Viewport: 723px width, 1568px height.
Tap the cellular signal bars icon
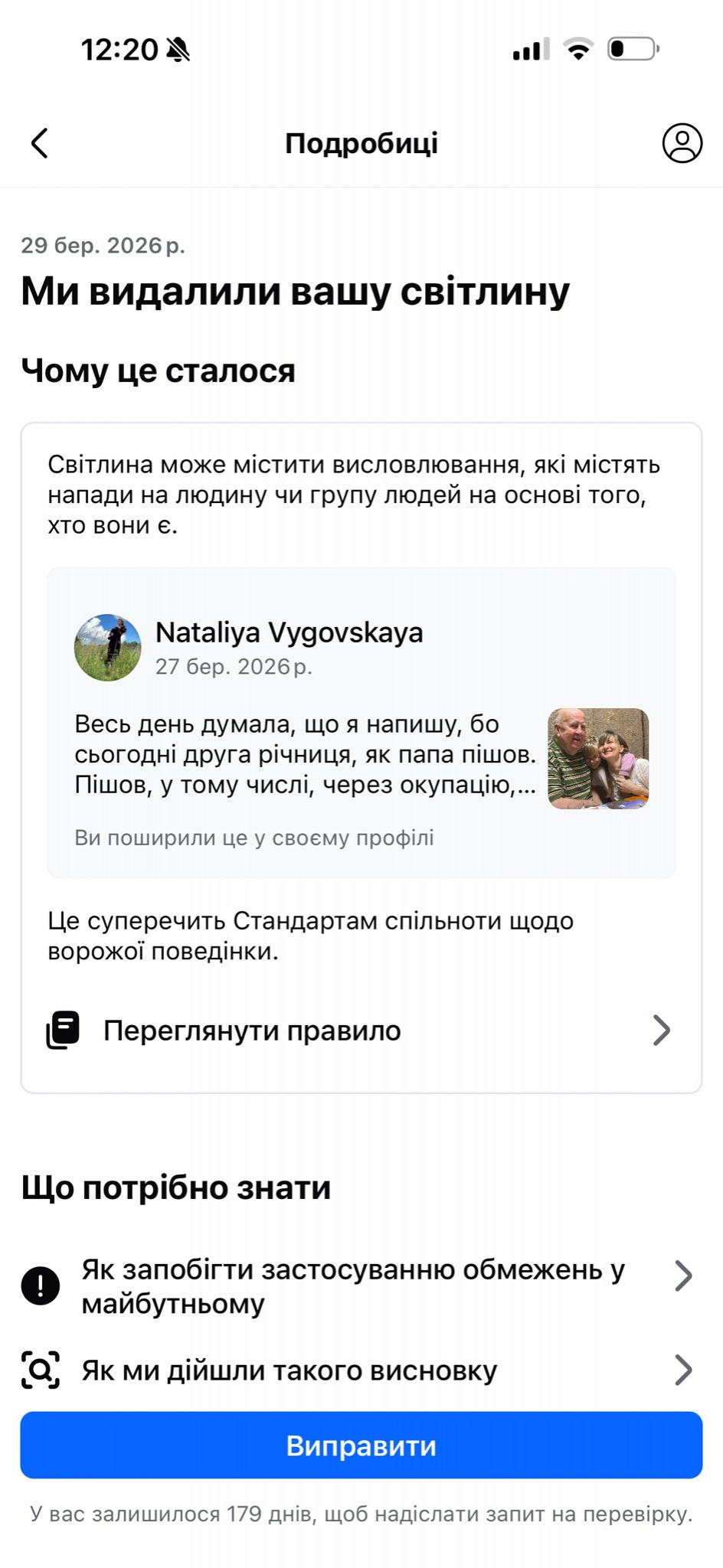[531, 49]
